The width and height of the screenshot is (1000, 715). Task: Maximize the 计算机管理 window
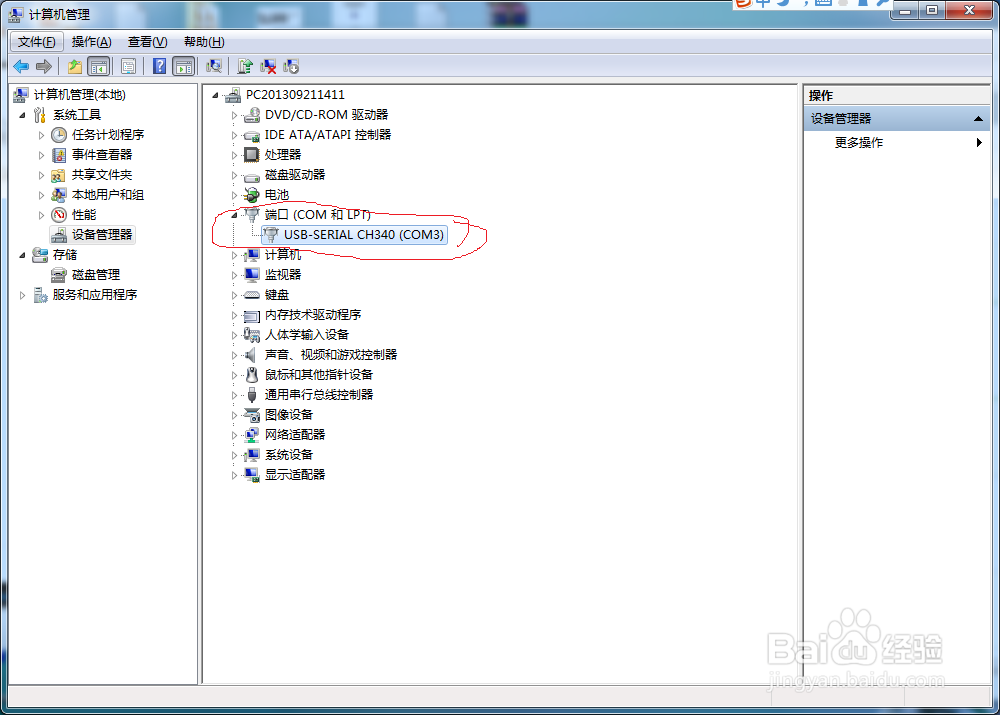tap(932, 10)
